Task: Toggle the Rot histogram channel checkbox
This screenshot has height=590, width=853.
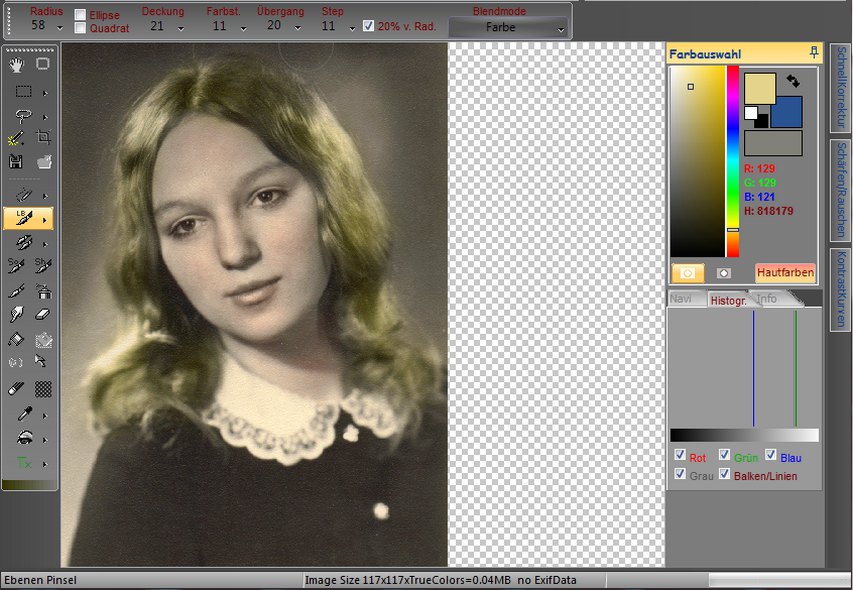Action: click(680, 455)
